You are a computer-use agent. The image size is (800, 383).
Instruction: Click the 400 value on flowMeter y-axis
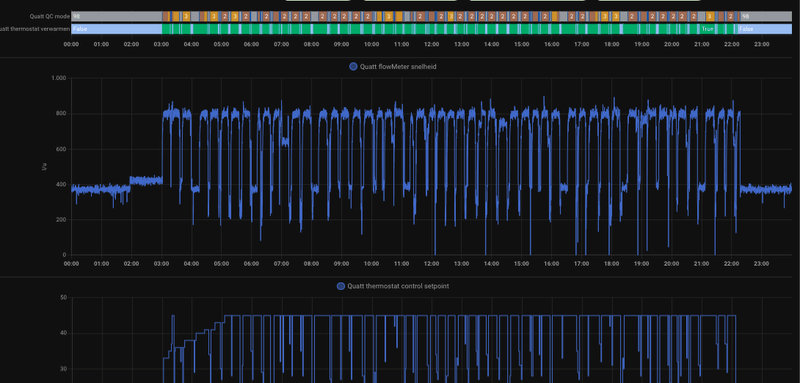[62, 184]
